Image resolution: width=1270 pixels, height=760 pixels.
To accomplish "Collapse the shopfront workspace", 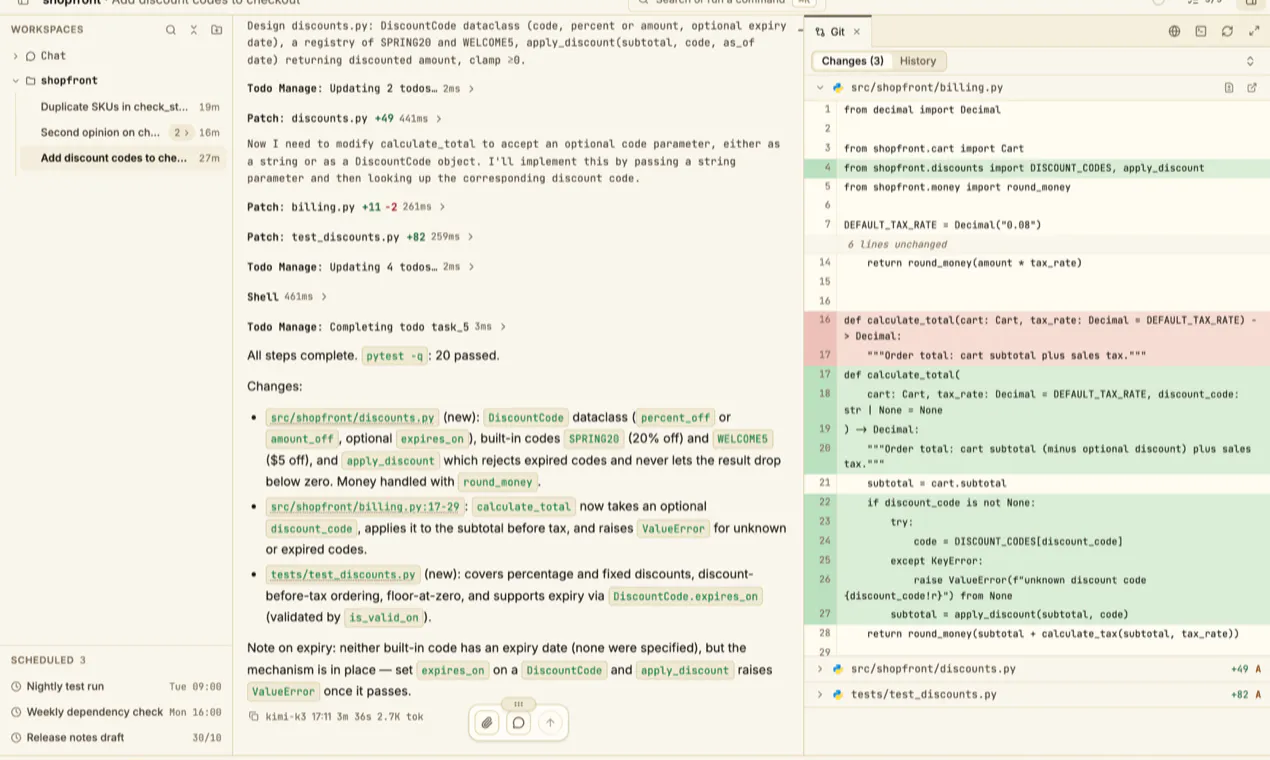I will click(x=15, y=81).
